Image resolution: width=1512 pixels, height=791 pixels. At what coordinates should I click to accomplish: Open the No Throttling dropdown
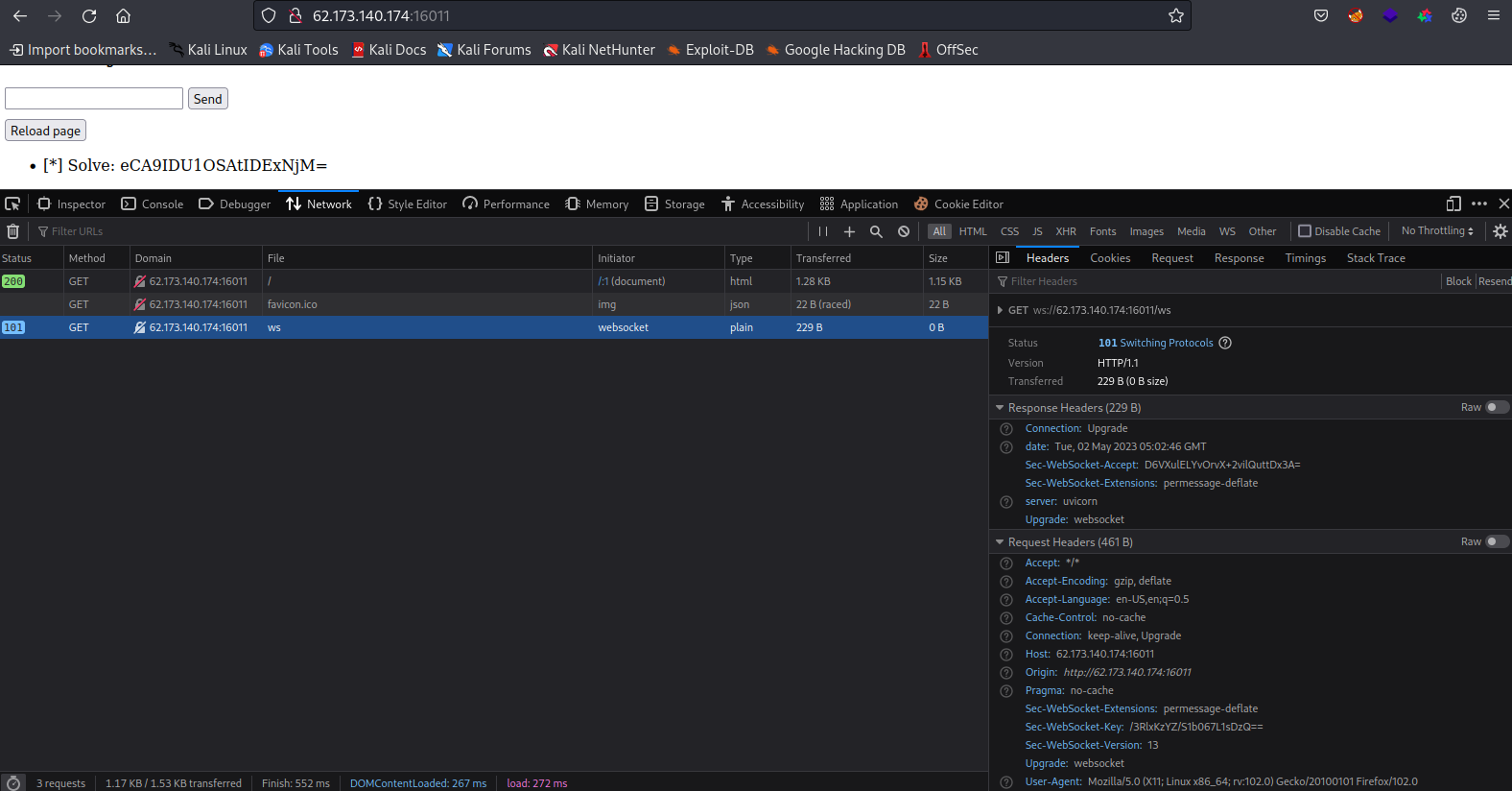(x=1436, y=231)
